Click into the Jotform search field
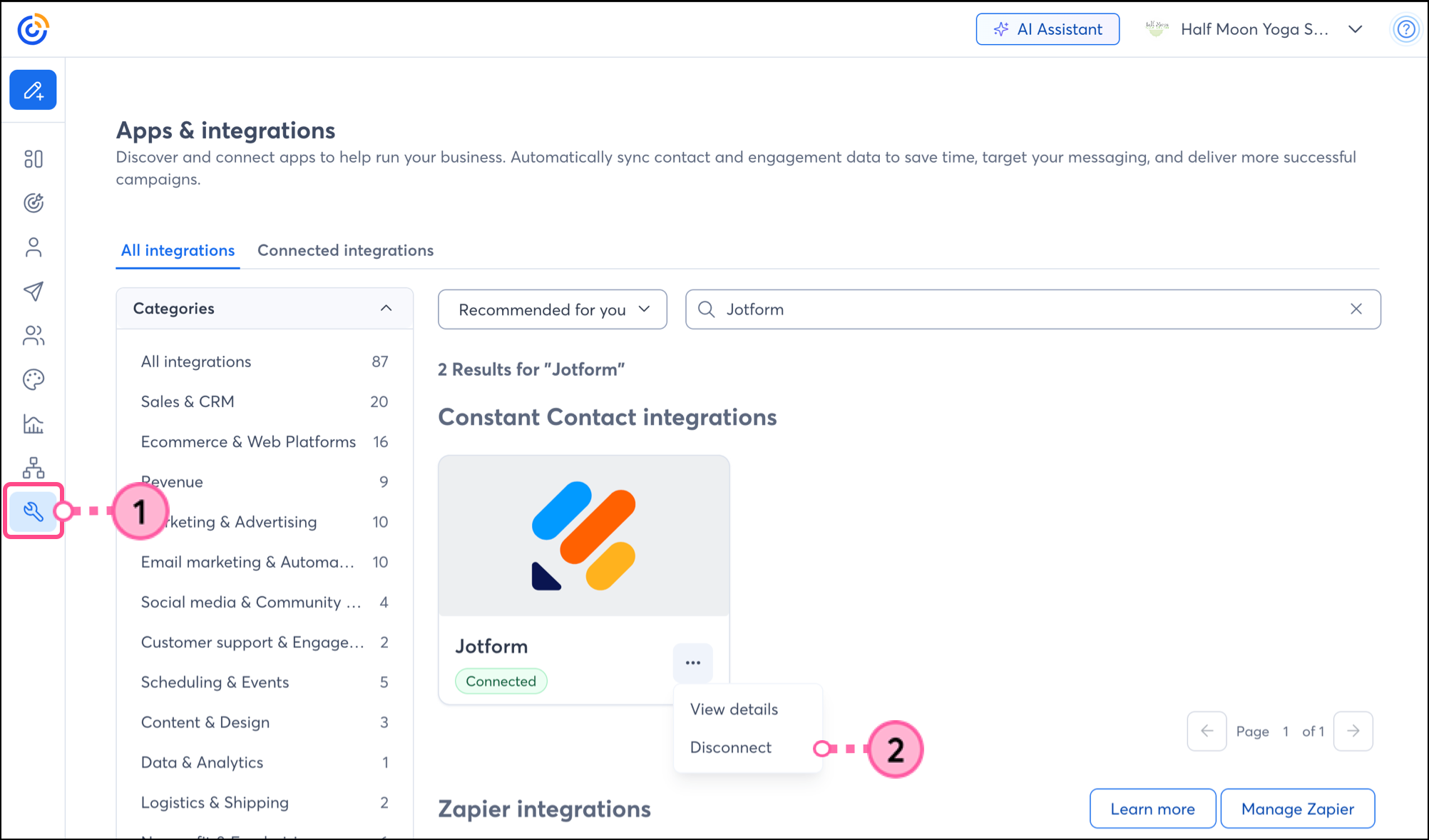Screen dimensions: 1429x840 click(x=1033, y=309)
